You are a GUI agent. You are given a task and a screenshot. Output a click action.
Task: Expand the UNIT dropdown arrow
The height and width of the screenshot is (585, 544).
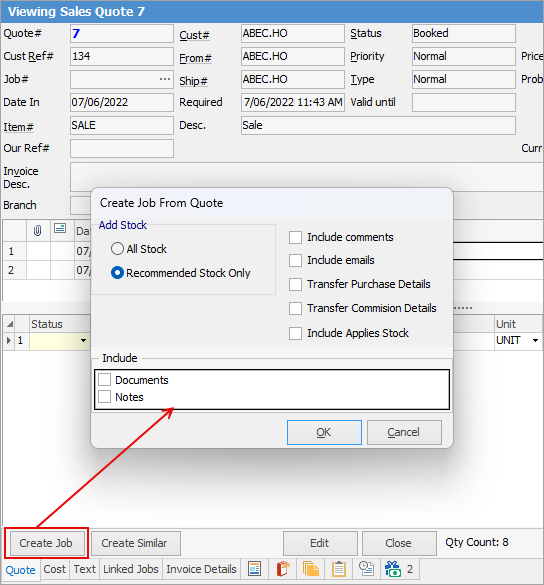tap(535, 340)
